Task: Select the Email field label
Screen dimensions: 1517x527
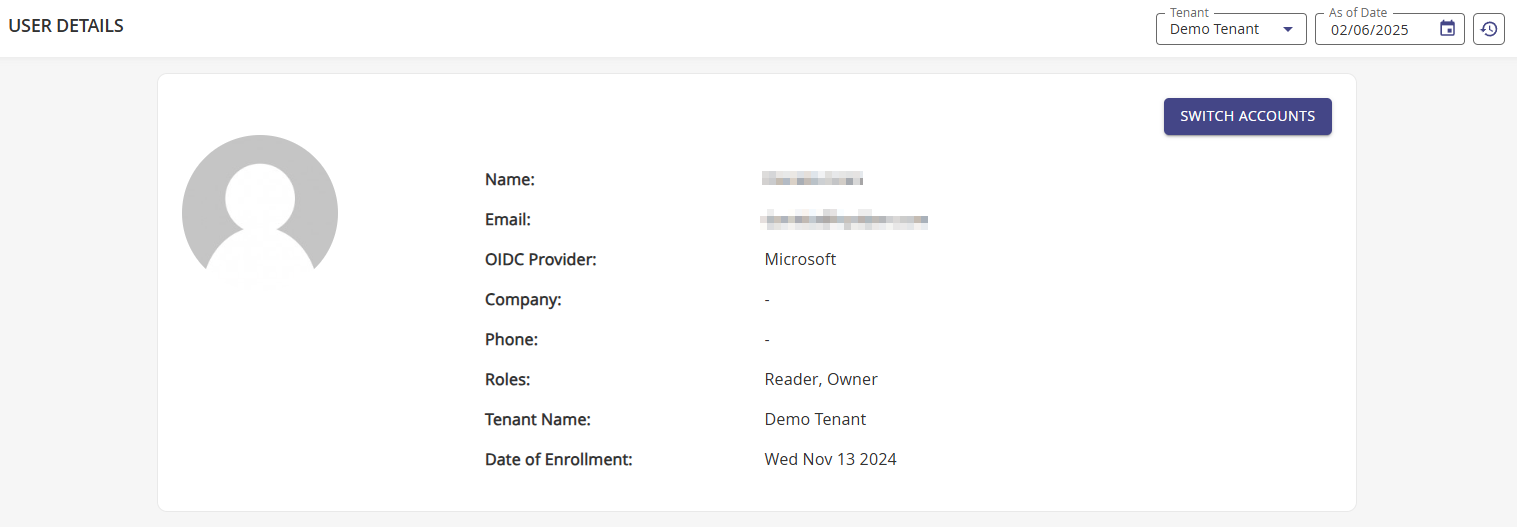Action: [508, 220]
